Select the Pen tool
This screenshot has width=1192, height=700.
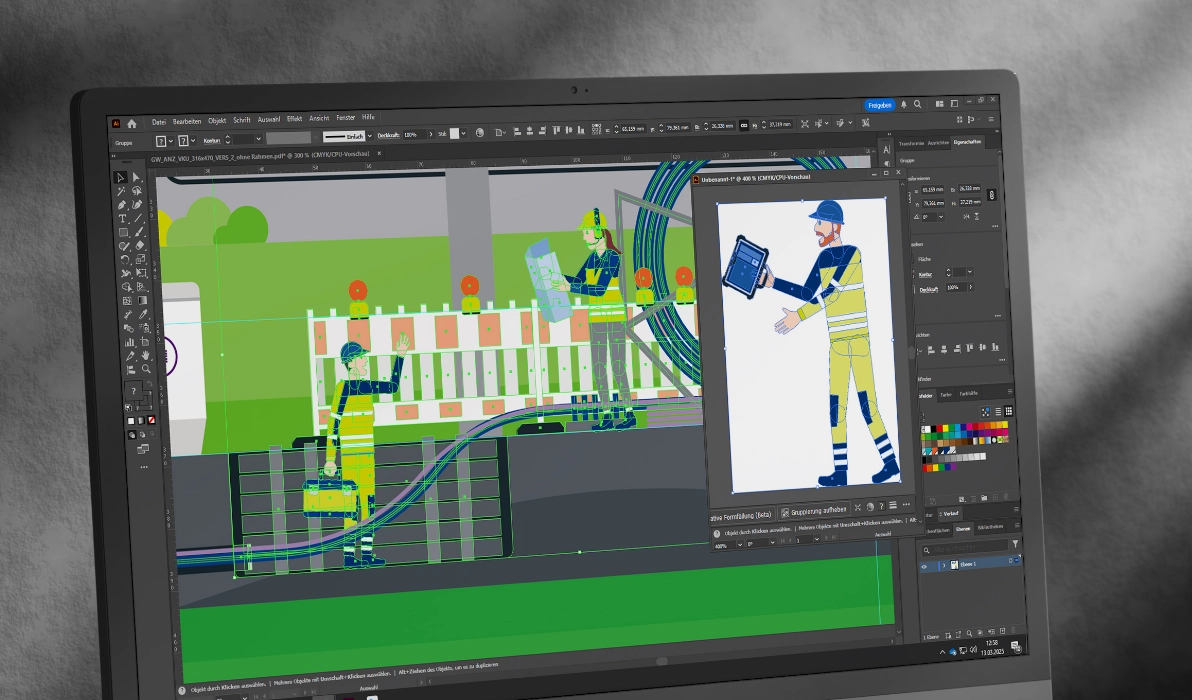[x=122, y=204]
